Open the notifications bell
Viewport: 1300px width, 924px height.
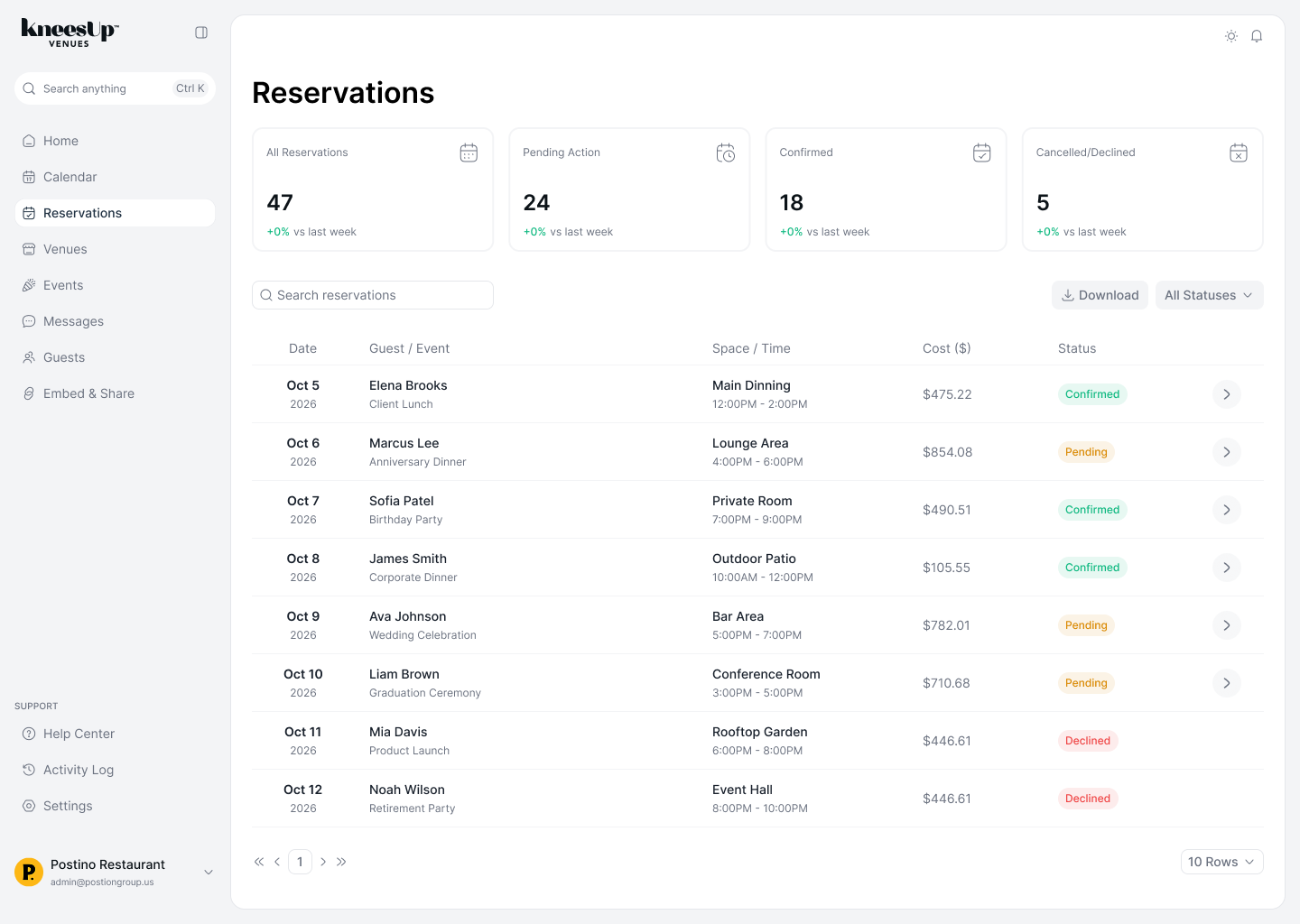point(1257,36)
